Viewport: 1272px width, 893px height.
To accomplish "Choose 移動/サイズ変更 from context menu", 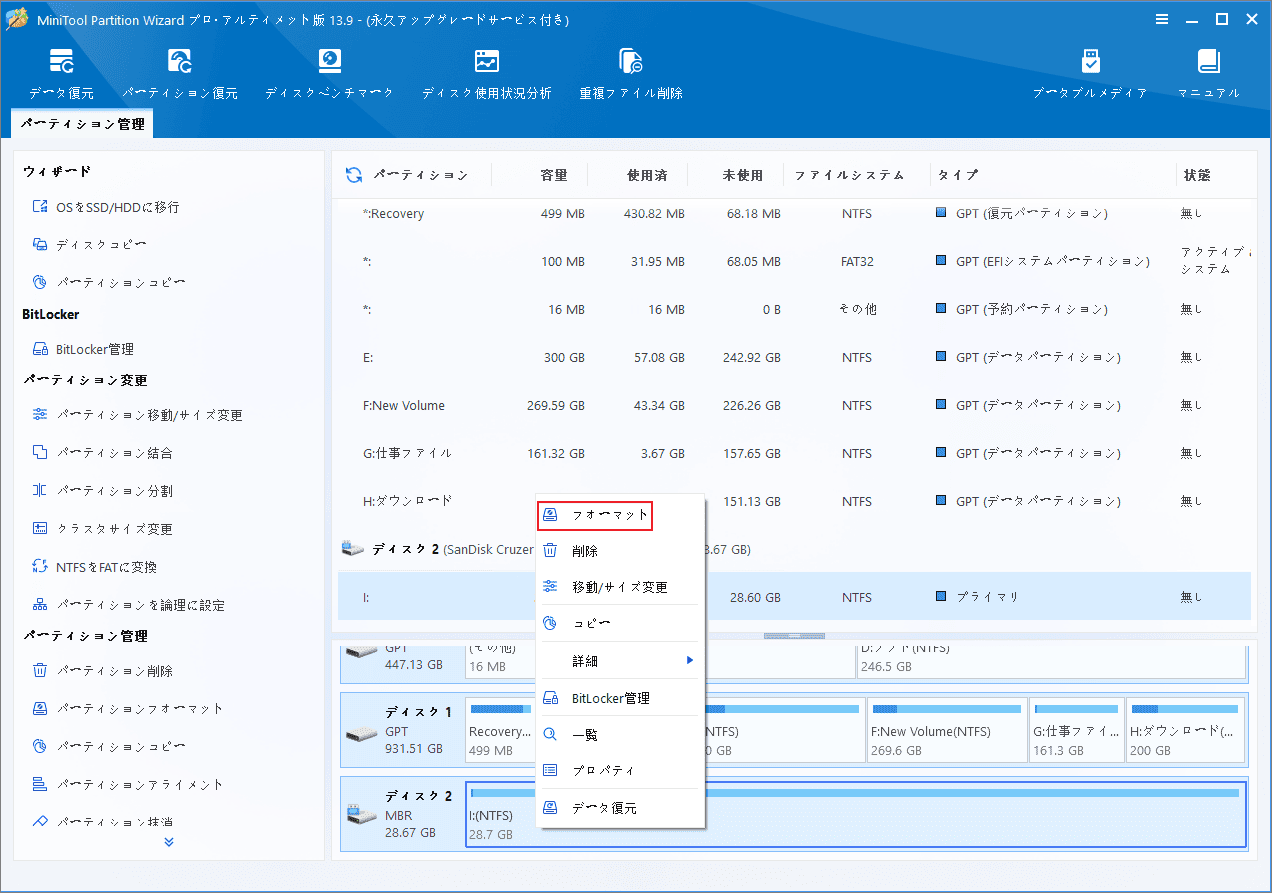I will [x=621, y=587].
